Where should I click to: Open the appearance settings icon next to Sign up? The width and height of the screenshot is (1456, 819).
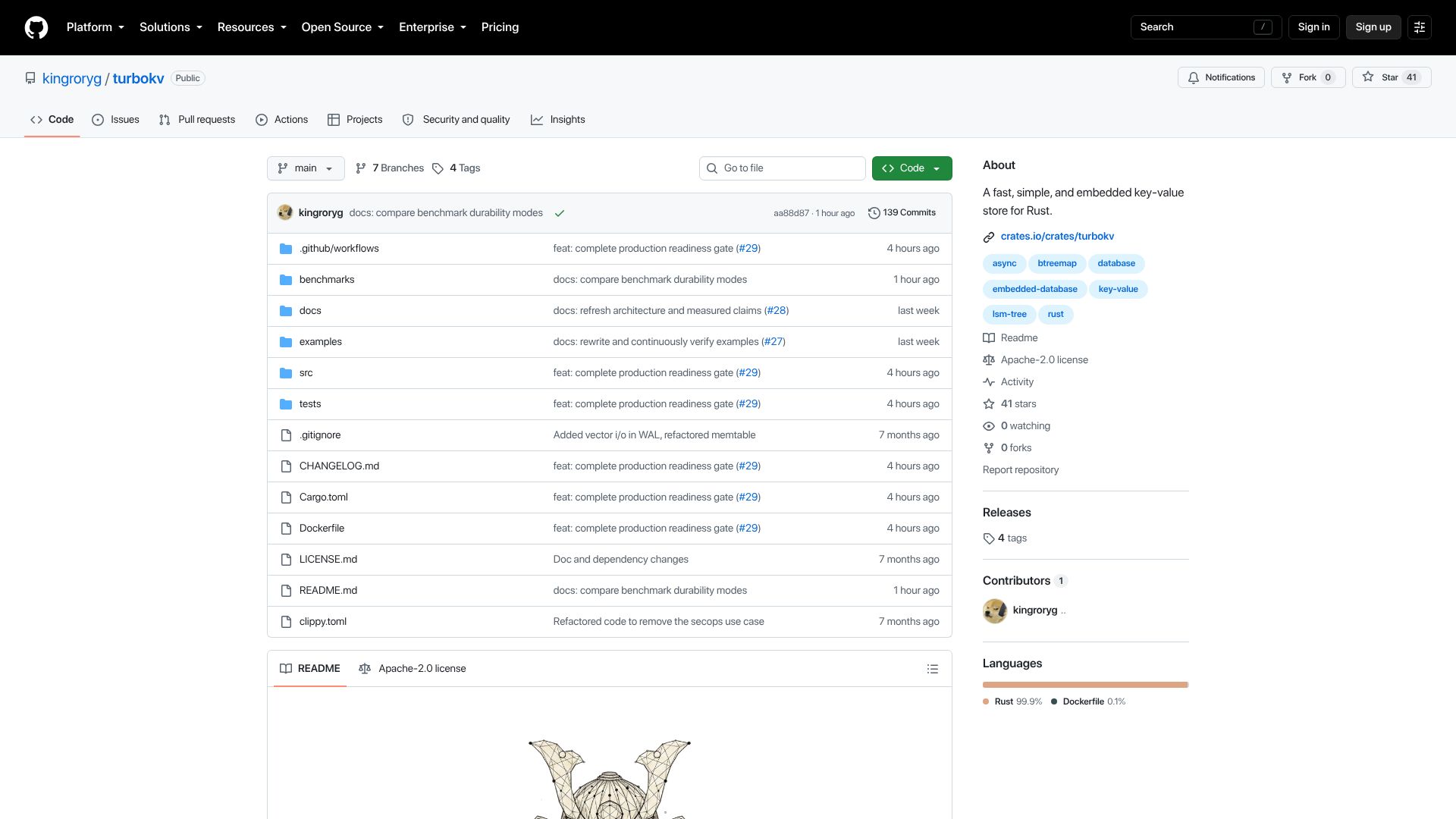1420,27
